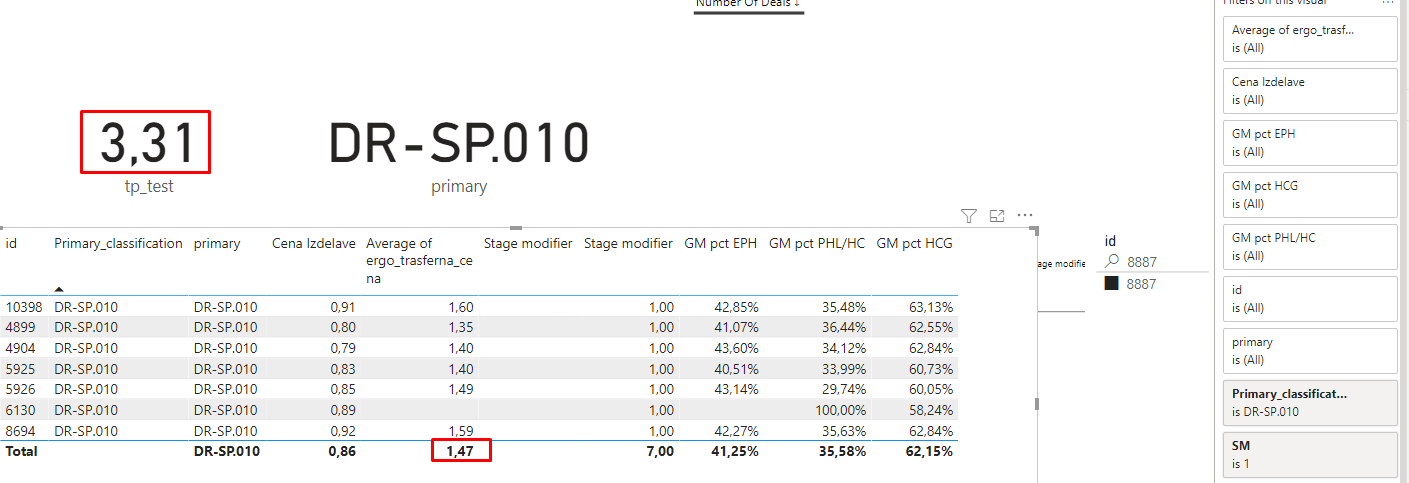
Task: Select id cell 8694
Action: 20,431
